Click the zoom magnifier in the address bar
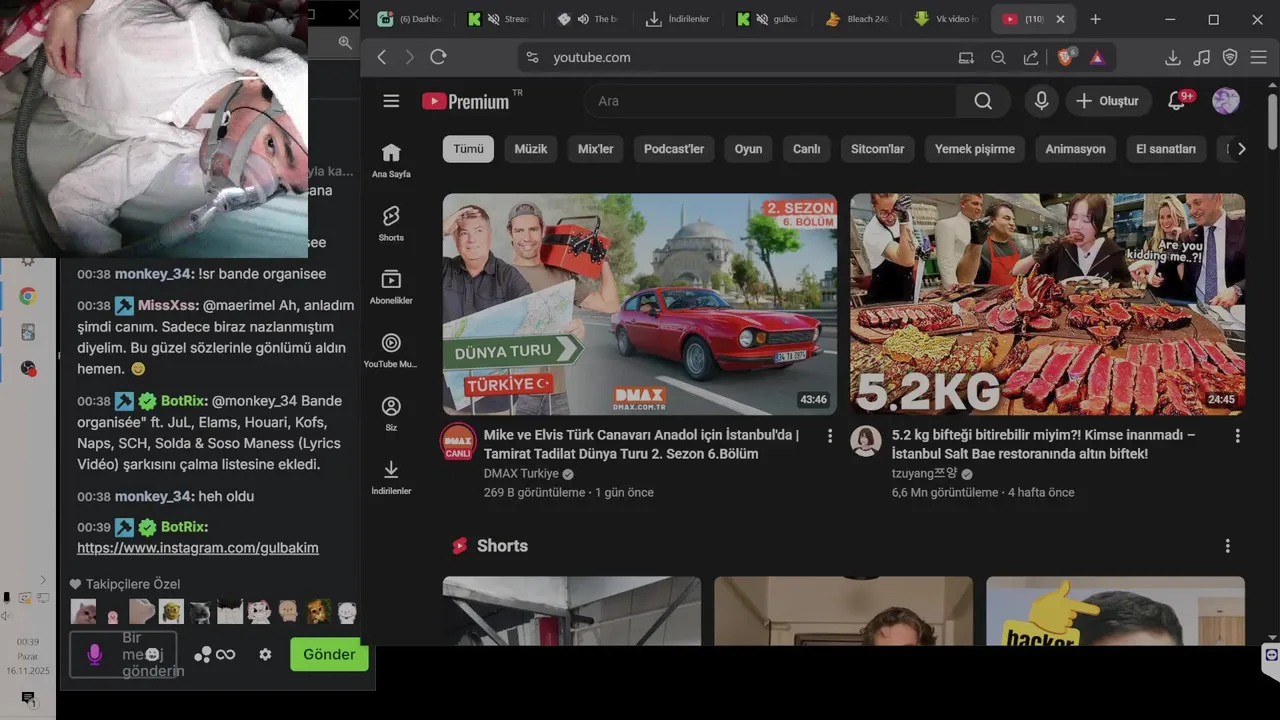The height and width of the screenshot is (720, 1280). click(x=998, y=57)
